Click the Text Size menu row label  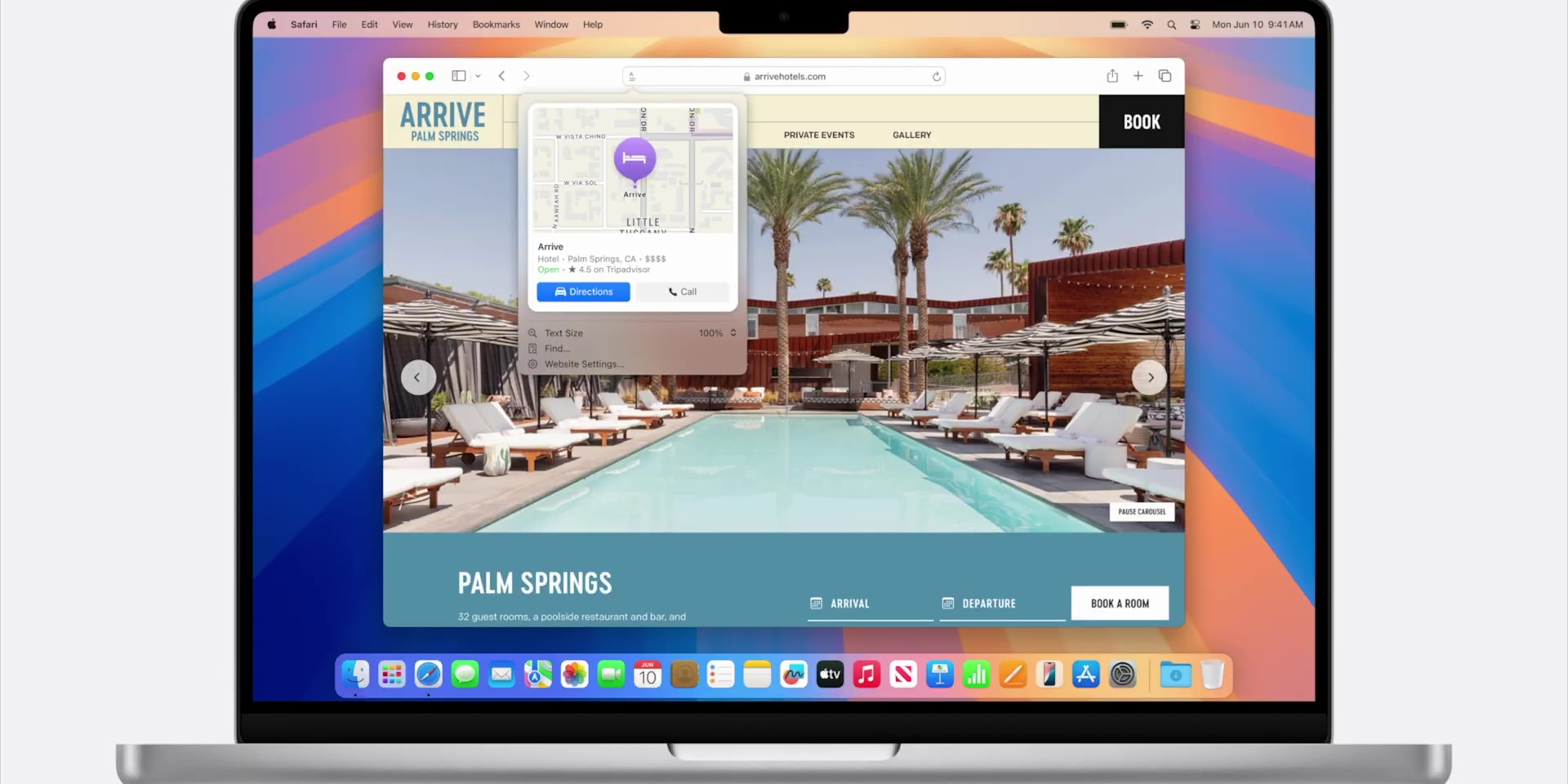[563, 333]
